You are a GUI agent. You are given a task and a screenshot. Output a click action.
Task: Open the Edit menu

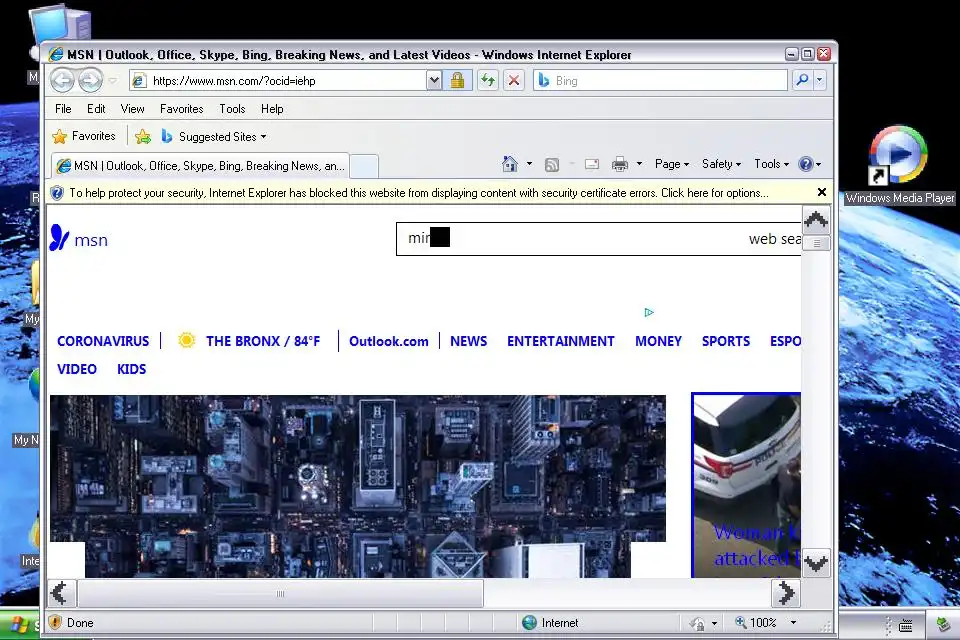(x=96, y=109)
